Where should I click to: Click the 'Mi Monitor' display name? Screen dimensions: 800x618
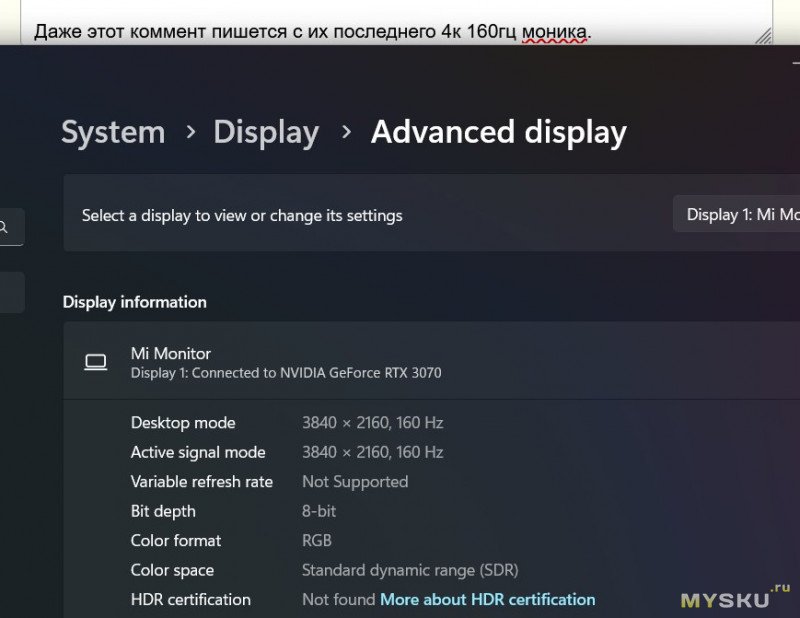pyautogui.click(x=170, y=353)
